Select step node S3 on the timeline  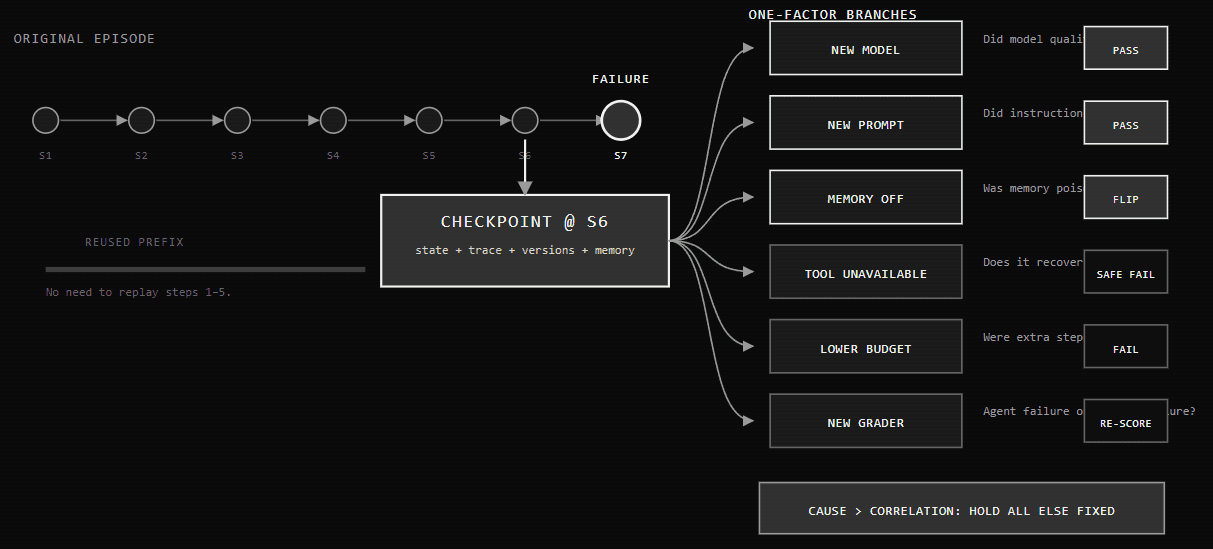pyautogui.click(x=237, y=120)
